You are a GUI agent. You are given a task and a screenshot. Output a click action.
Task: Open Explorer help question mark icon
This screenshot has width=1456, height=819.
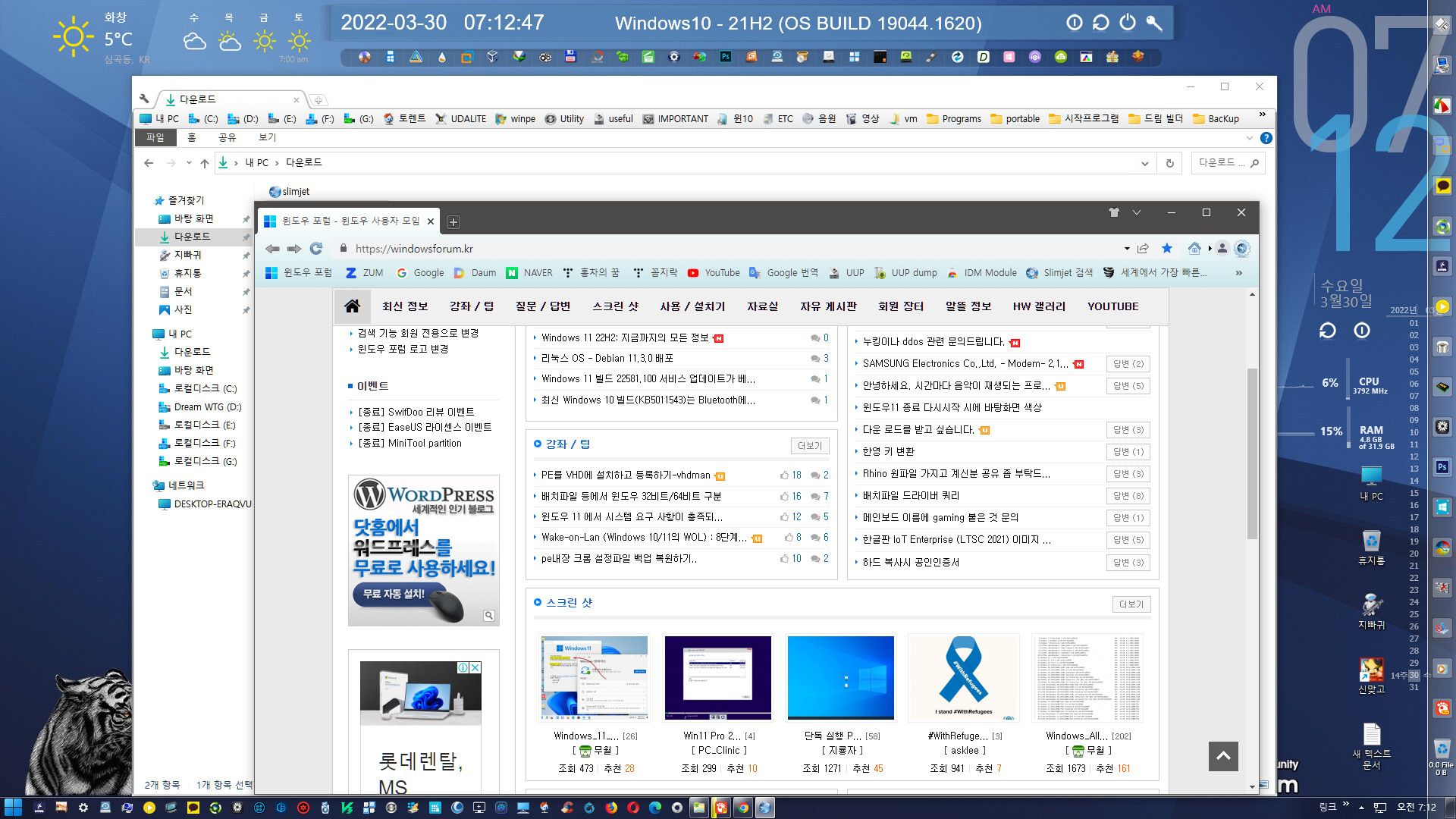(1266, 138)
